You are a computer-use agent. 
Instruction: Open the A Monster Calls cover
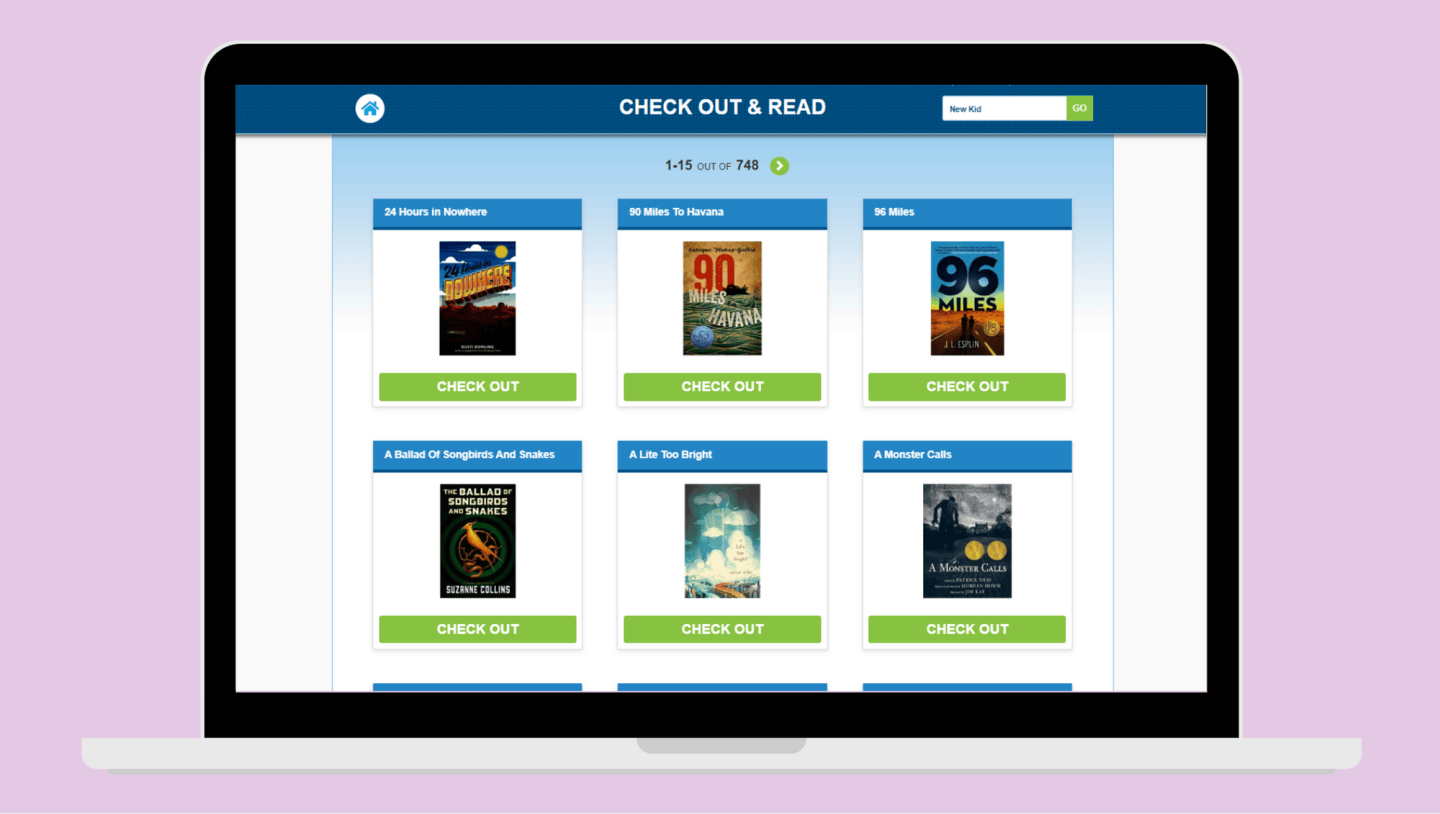click(967, 541)
